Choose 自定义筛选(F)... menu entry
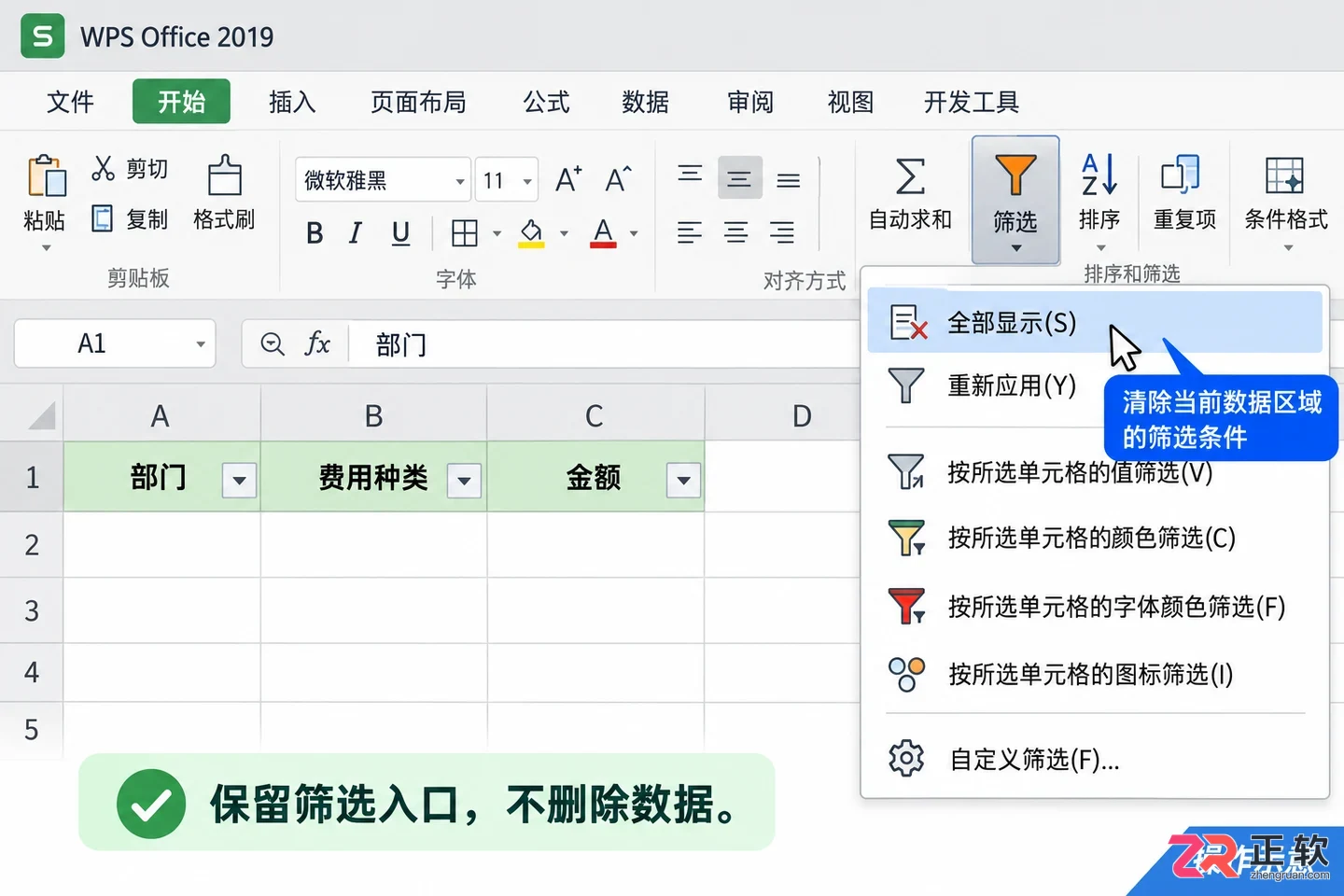Viewport: 1344px width, 896px height. (x=1095, y=759)
